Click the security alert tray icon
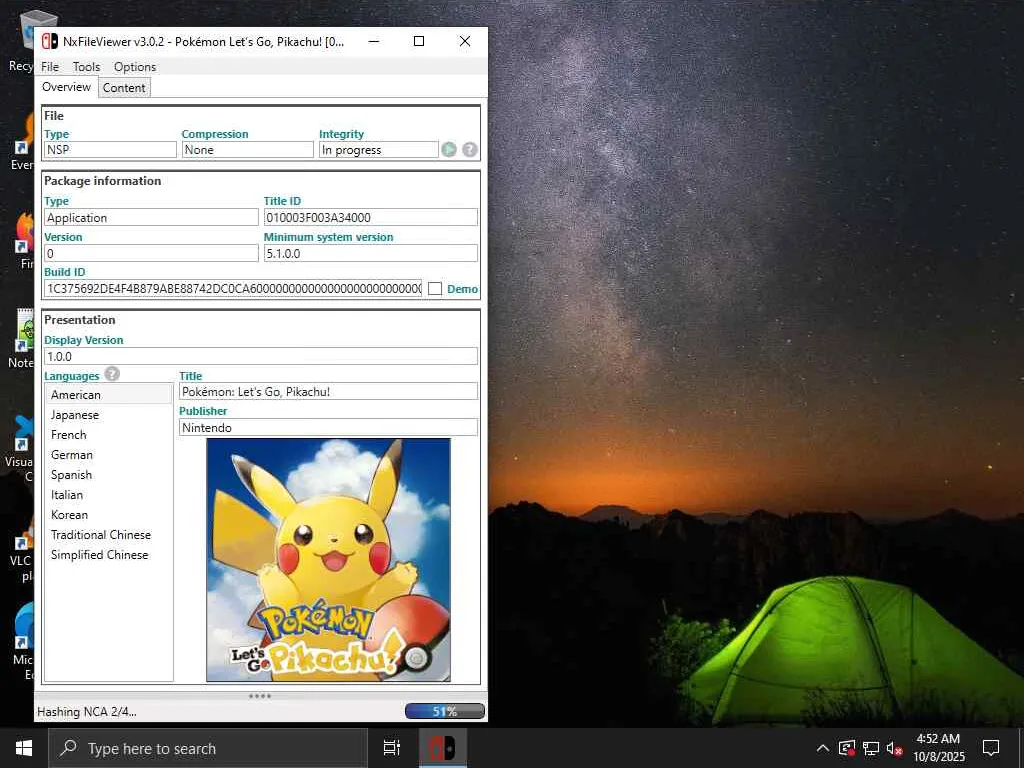1024x768 pixels. [847, 748]
